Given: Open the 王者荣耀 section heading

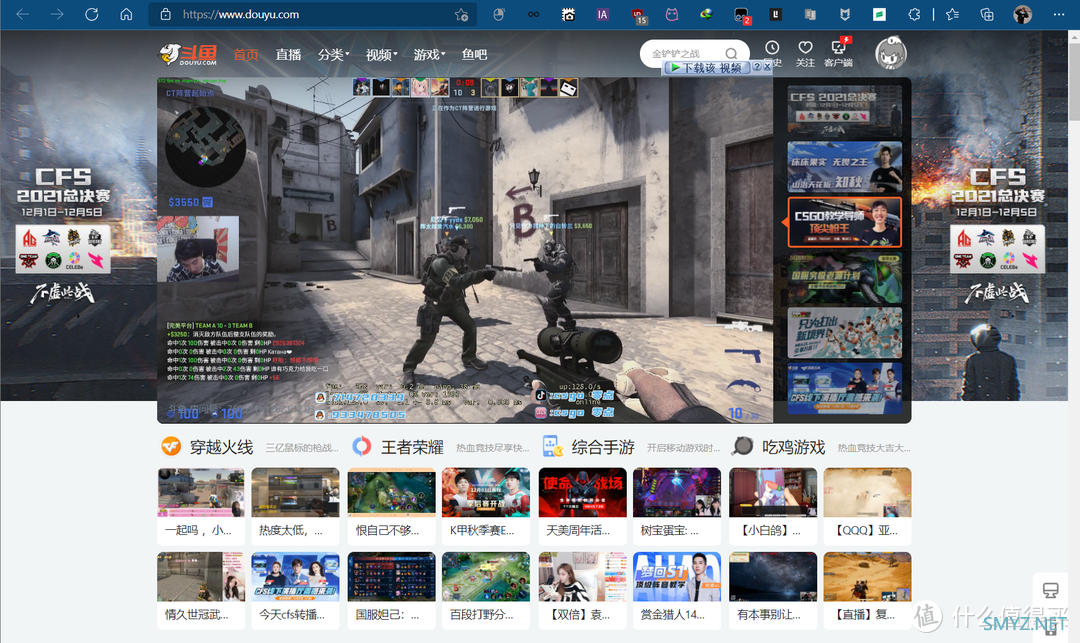Looking at the screenshot, I should pyautogui.click(x=413, y=447).
